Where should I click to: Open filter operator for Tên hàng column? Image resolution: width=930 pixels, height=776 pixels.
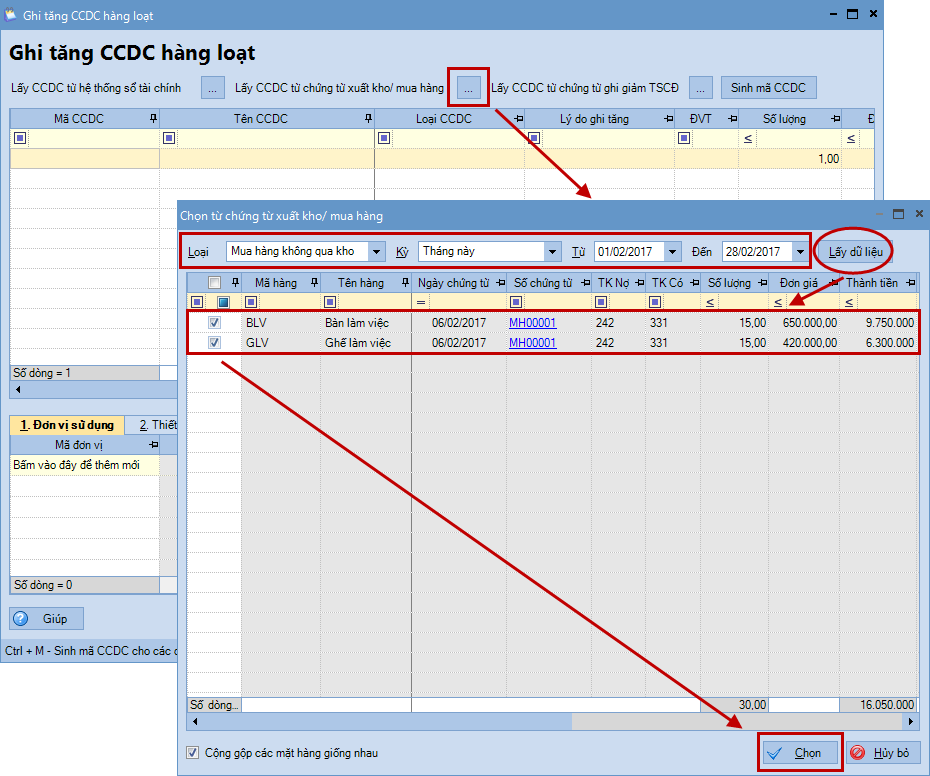tap(330, 302)
